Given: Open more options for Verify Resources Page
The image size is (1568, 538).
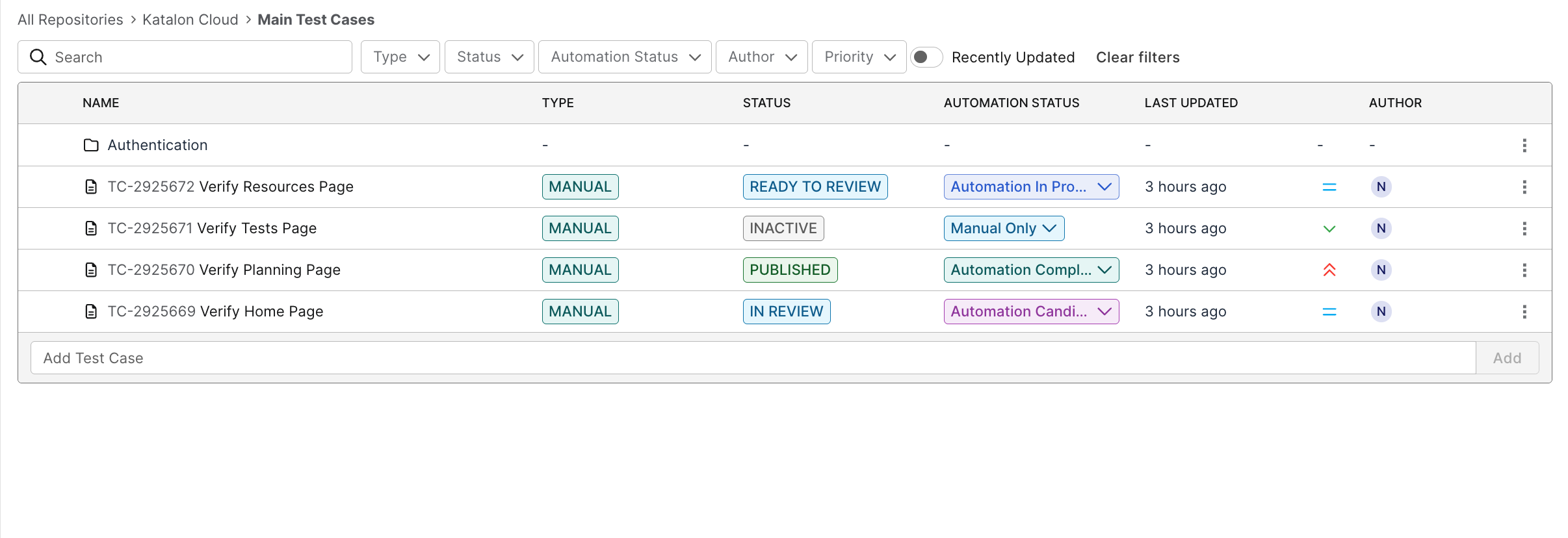Looking at the screenshot, I should tap(1524, 187).
